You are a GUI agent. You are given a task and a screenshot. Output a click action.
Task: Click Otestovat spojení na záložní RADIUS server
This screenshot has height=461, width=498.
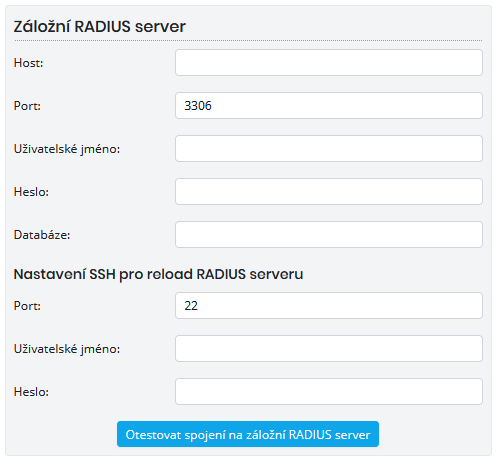coord(248,434)
